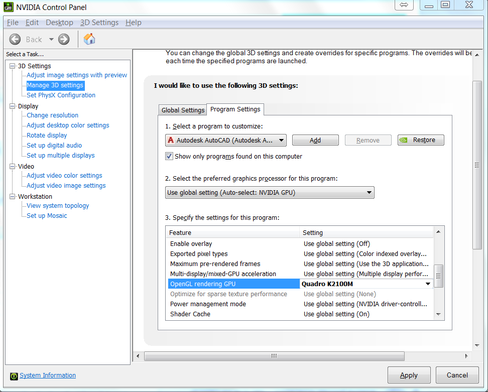
Task: Open Adjust video image settings
Action: click(66, 185)
